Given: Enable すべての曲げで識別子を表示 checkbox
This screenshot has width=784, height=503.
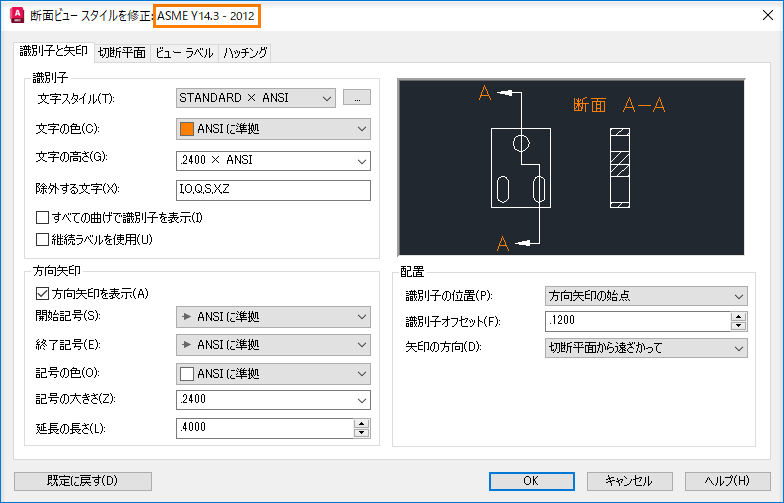Looking at the screenshot, I should coord(42,218).
